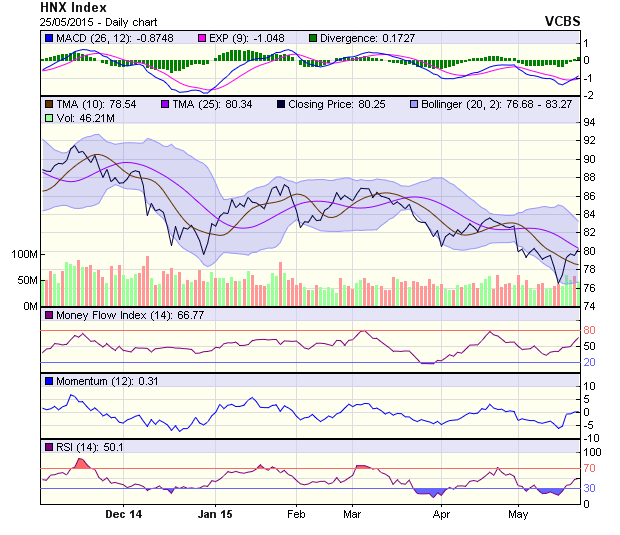
Task: Select the Dec 14 label on time axis
Action: click(x=124, y=514)
